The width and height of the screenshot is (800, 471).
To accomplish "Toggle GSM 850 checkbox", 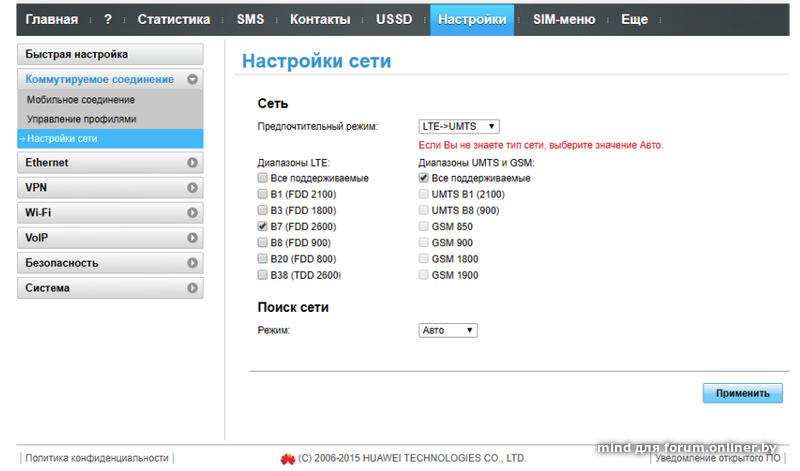I will point(423,227).
